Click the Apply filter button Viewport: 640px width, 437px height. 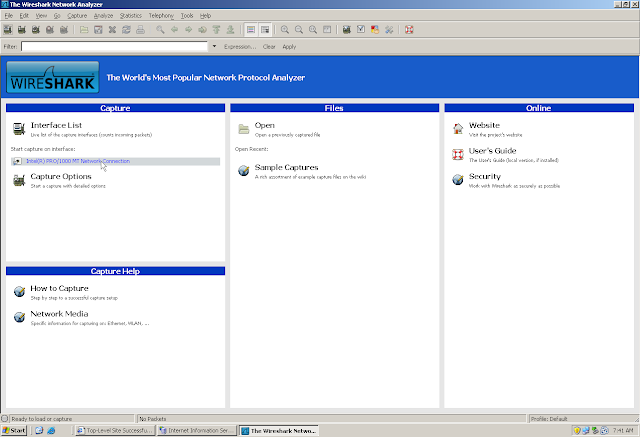point(289,47)
